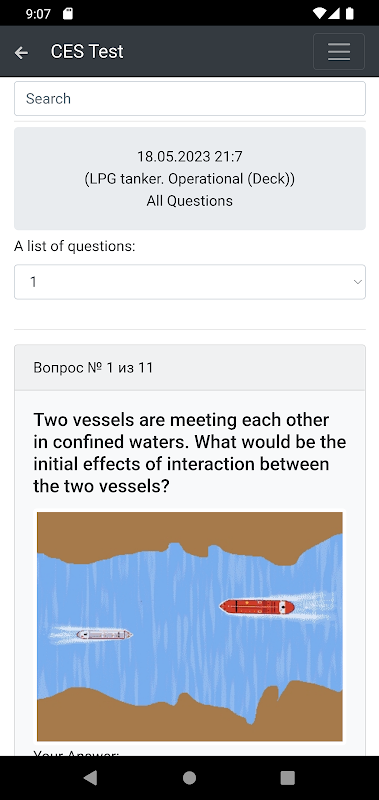Tap the question text about two vessels
The height and width of the screenshot is (800, 379).
click(190, 453)
